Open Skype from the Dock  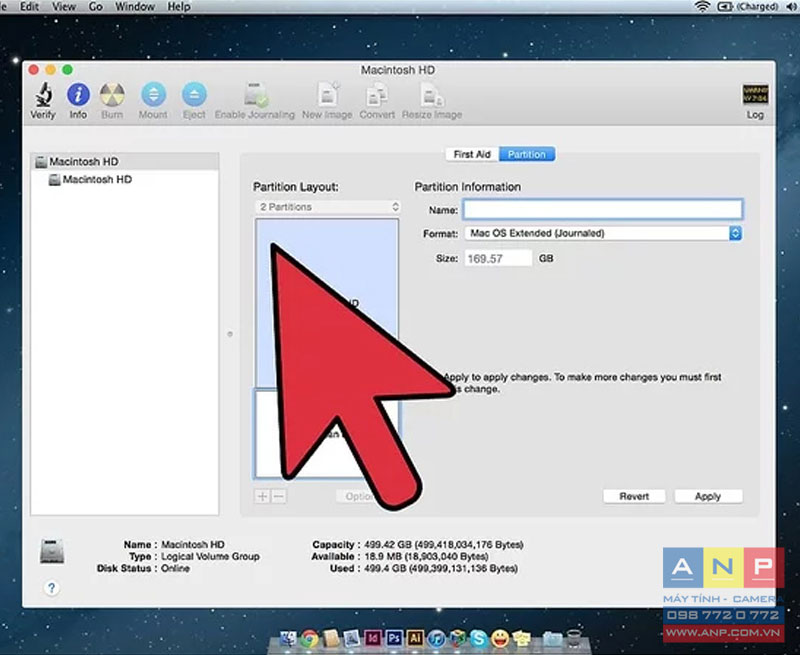(x=479, y=638)
